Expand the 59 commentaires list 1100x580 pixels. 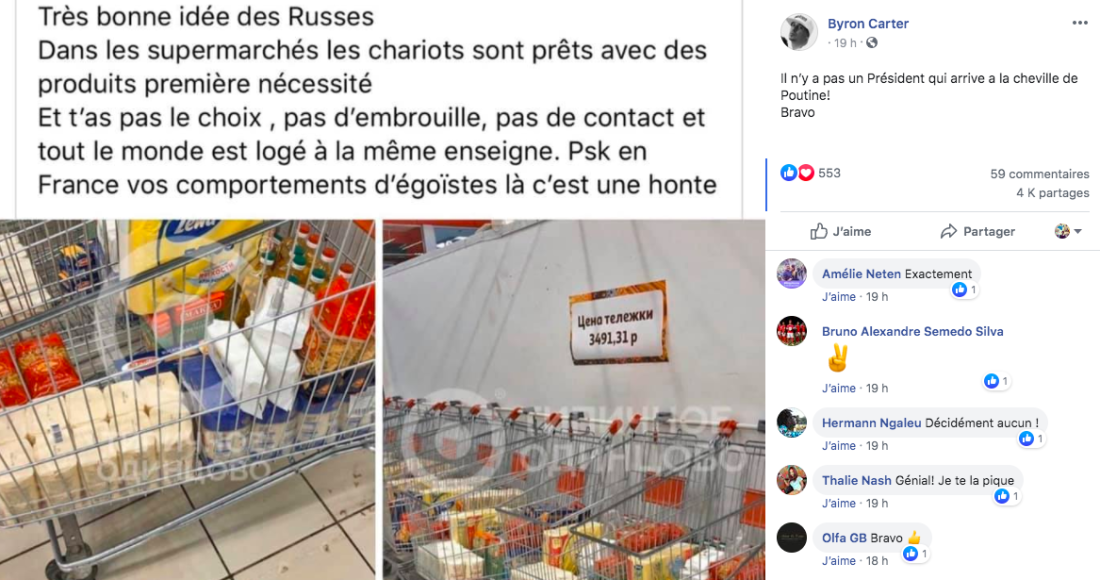[1040, 173]
